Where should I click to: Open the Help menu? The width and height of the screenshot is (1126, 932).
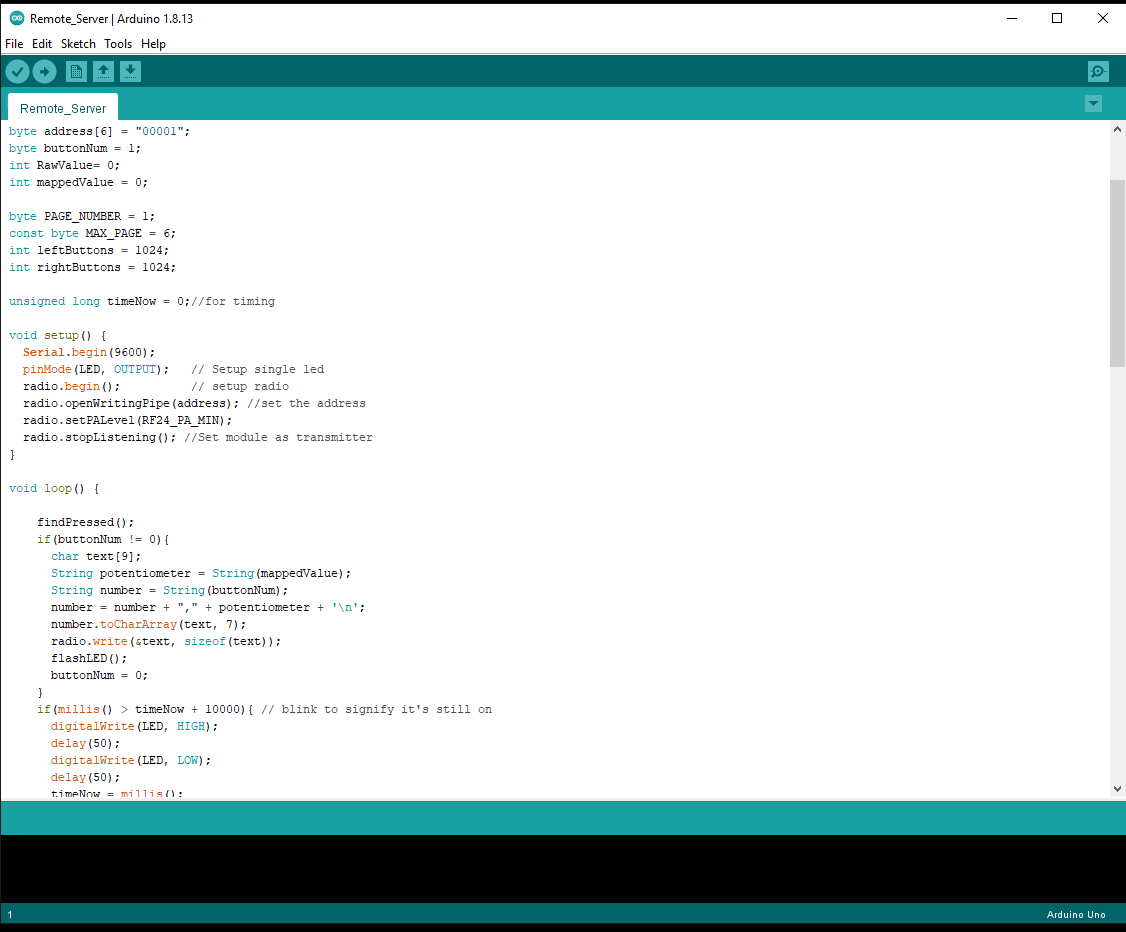[x=153, y=43]
